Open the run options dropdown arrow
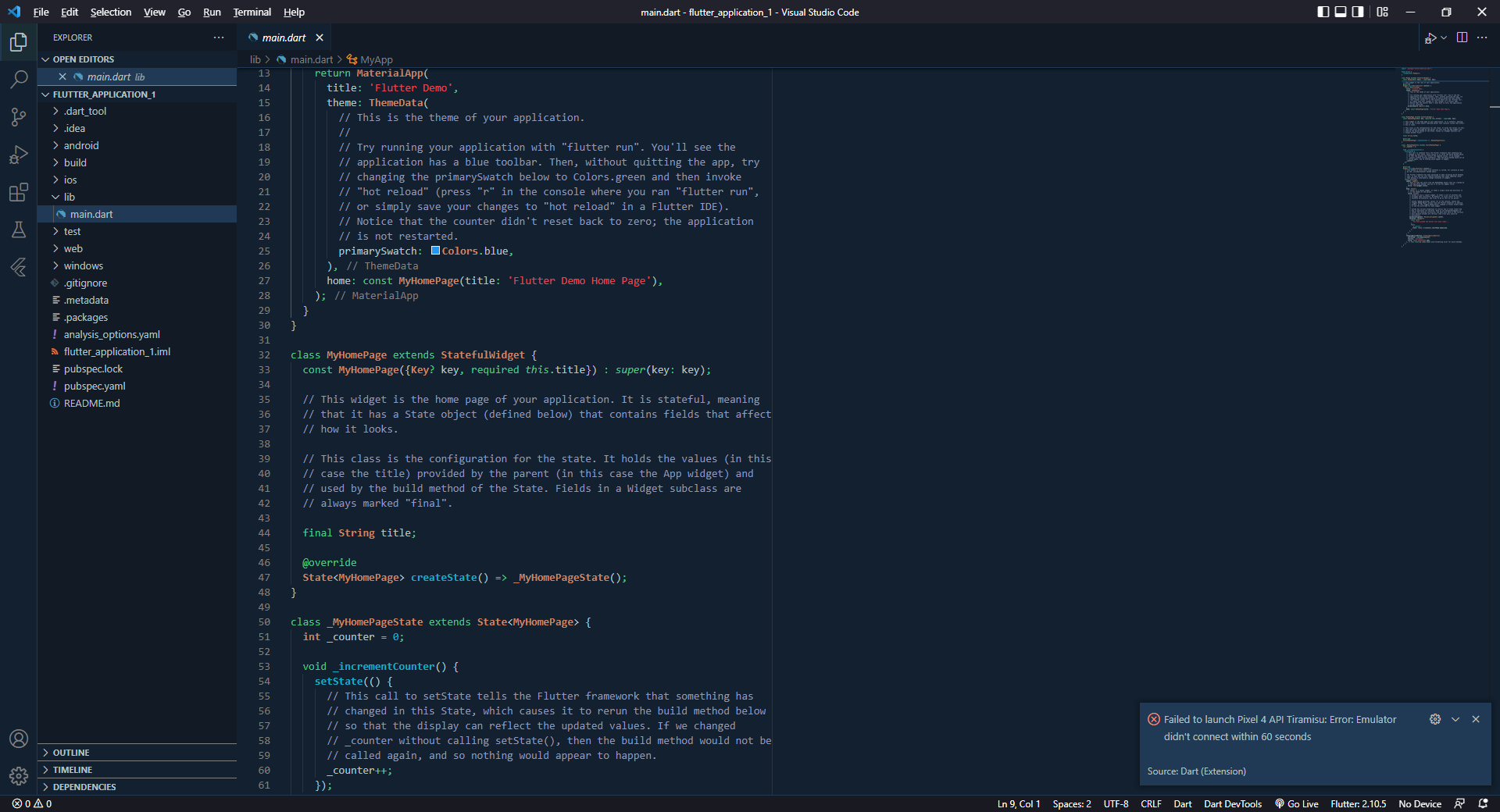 coord(1444,37)
